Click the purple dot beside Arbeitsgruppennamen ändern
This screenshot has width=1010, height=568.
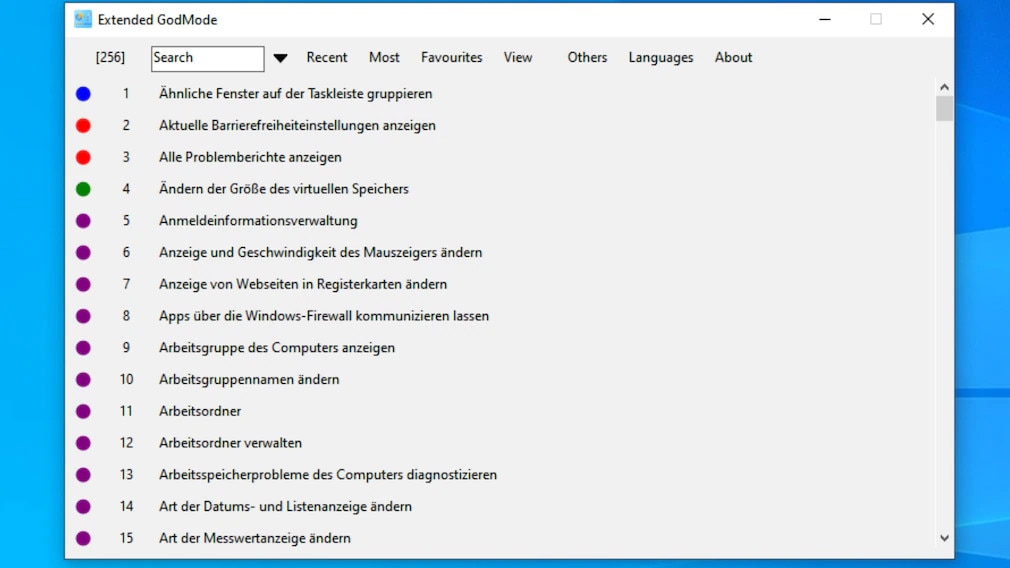[x=83, y=379]
